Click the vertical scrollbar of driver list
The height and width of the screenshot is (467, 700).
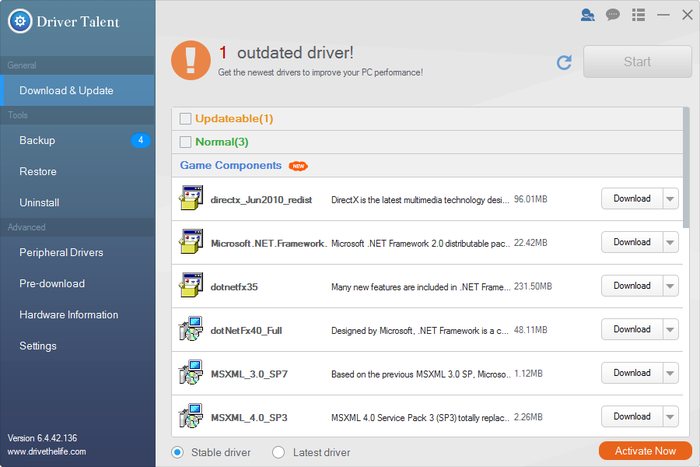pyautogui.click(x=686, y=167)
